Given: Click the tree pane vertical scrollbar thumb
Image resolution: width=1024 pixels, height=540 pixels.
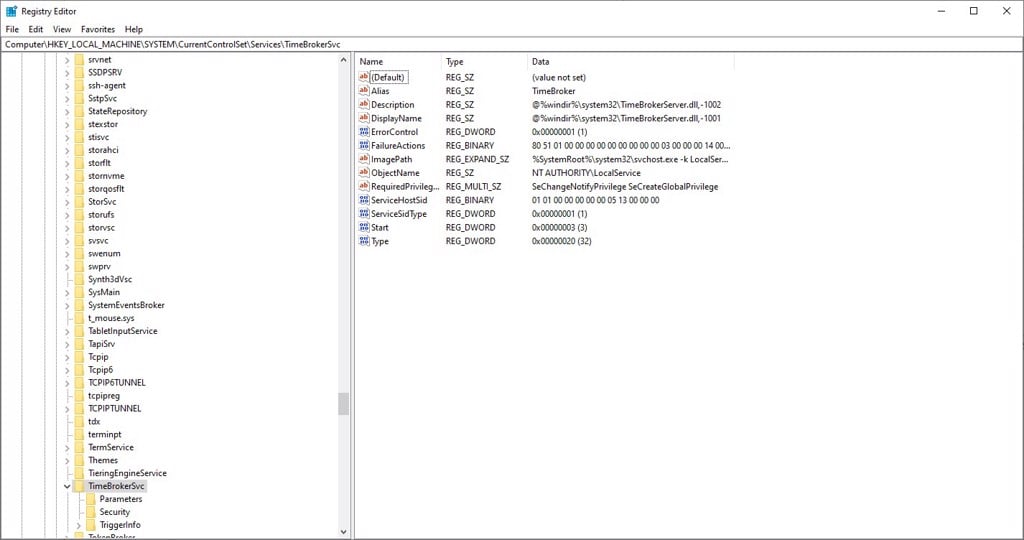Looking at the screenshot, I should click(x=344, y=404).
